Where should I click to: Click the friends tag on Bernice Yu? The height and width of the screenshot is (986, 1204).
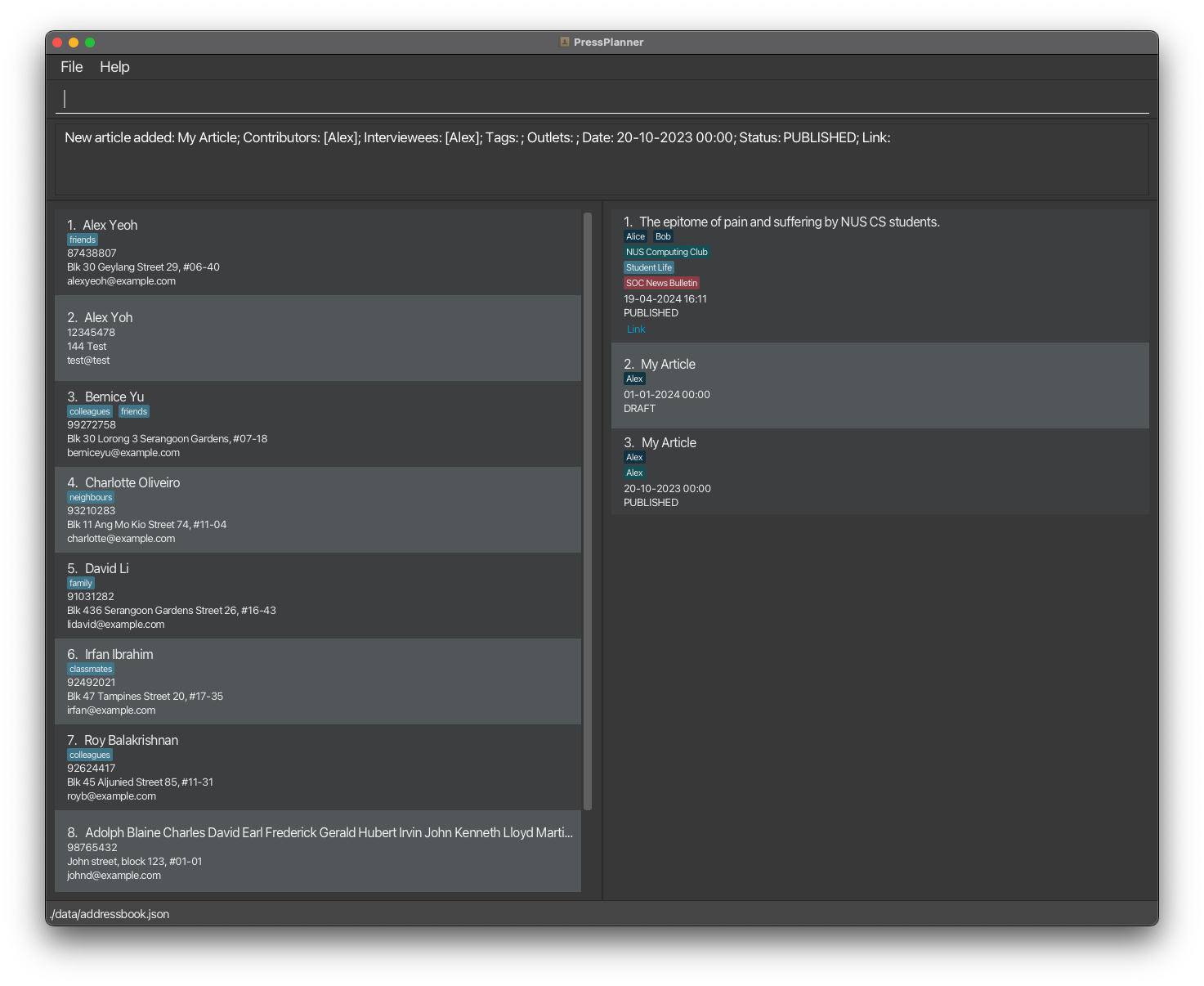coord(134,411)
